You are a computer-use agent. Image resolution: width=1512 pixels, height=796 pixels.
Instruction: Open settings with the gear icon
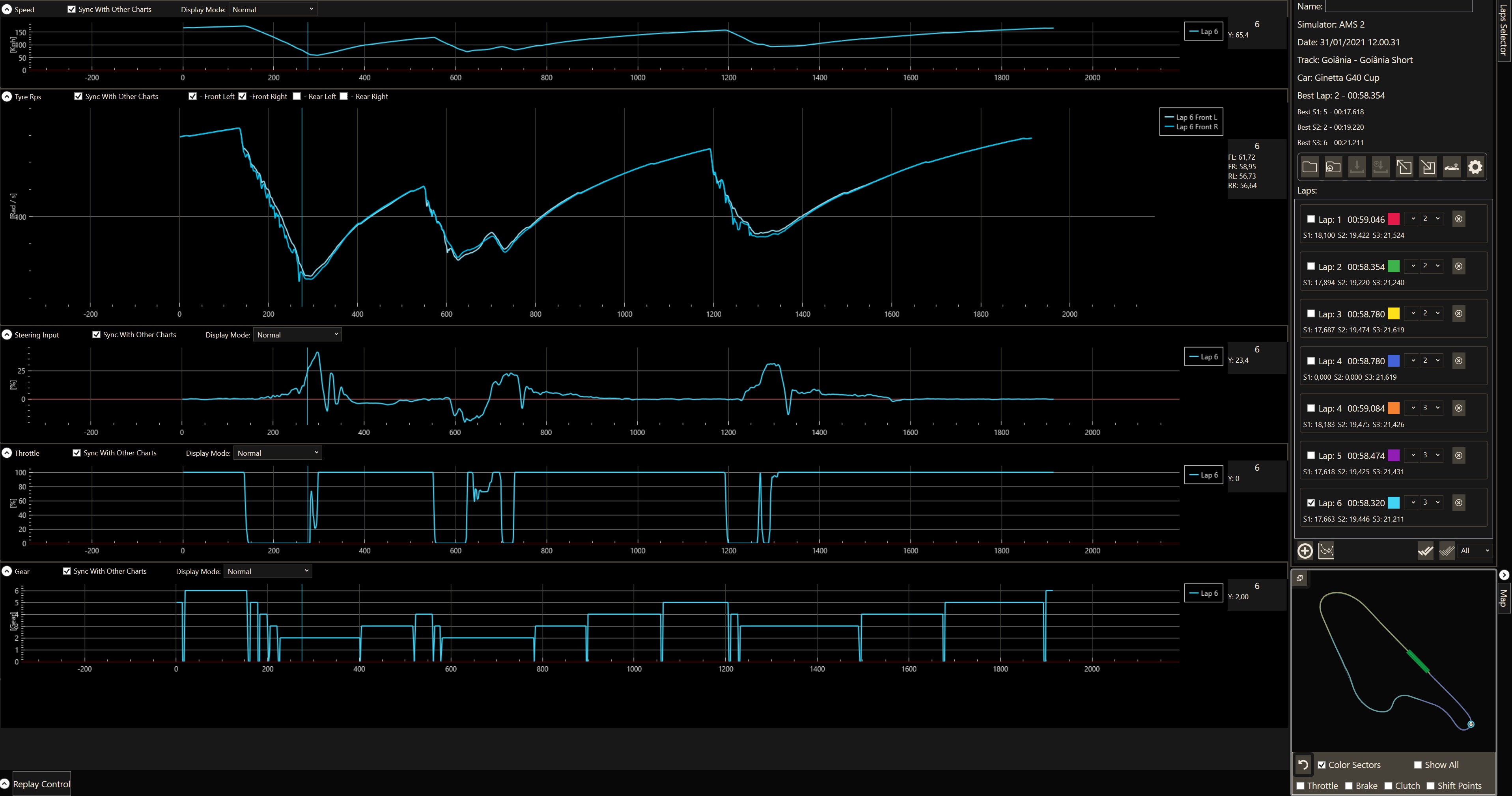[x=1475, y=167]
